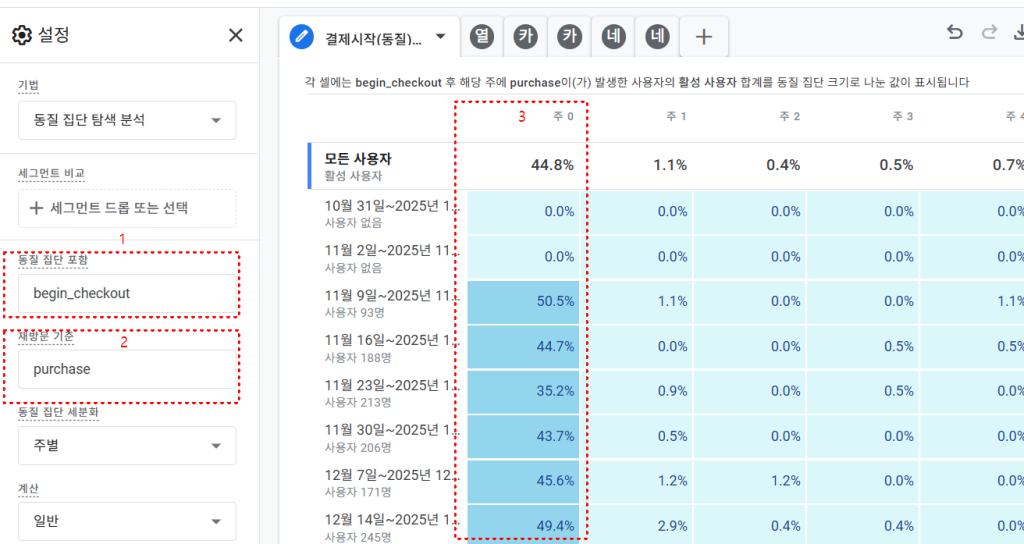This screenshot has width=1024, height=544.
Task: Click the begin_checkout inclusion field
Action: click(x=127, y=294)
